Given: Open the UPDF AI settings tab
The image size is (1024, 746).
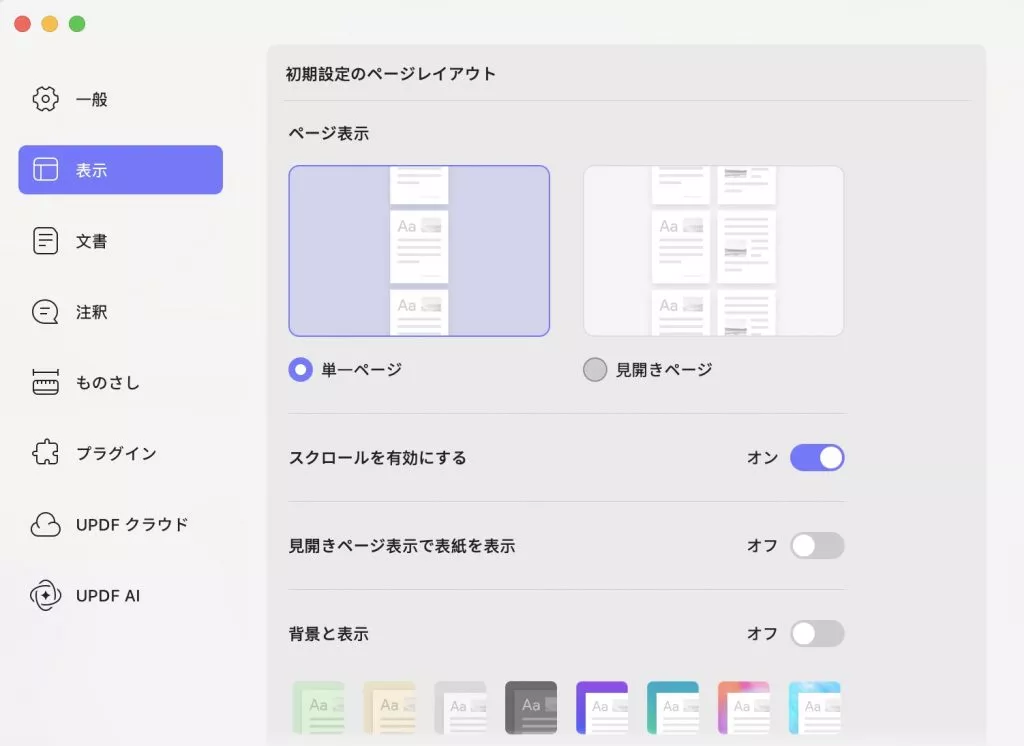Looking at the screenshot, I should point(120,595).
